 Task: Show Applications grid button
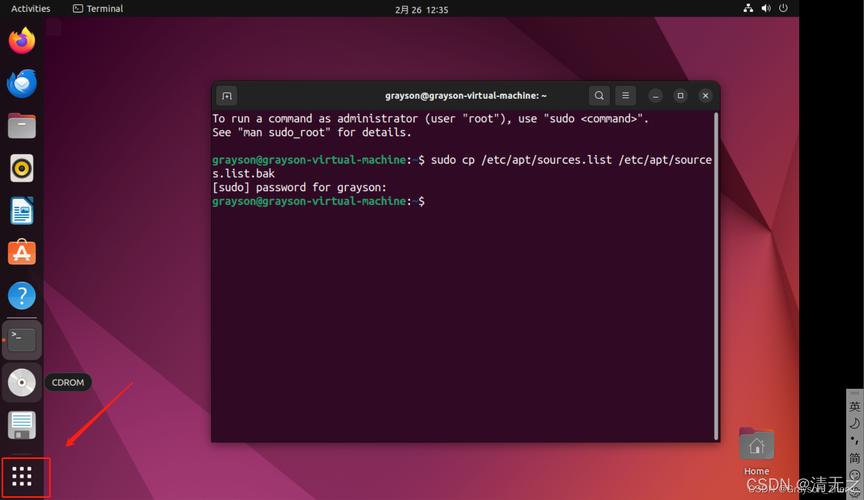pyautogui.click(x=22, y=476)
